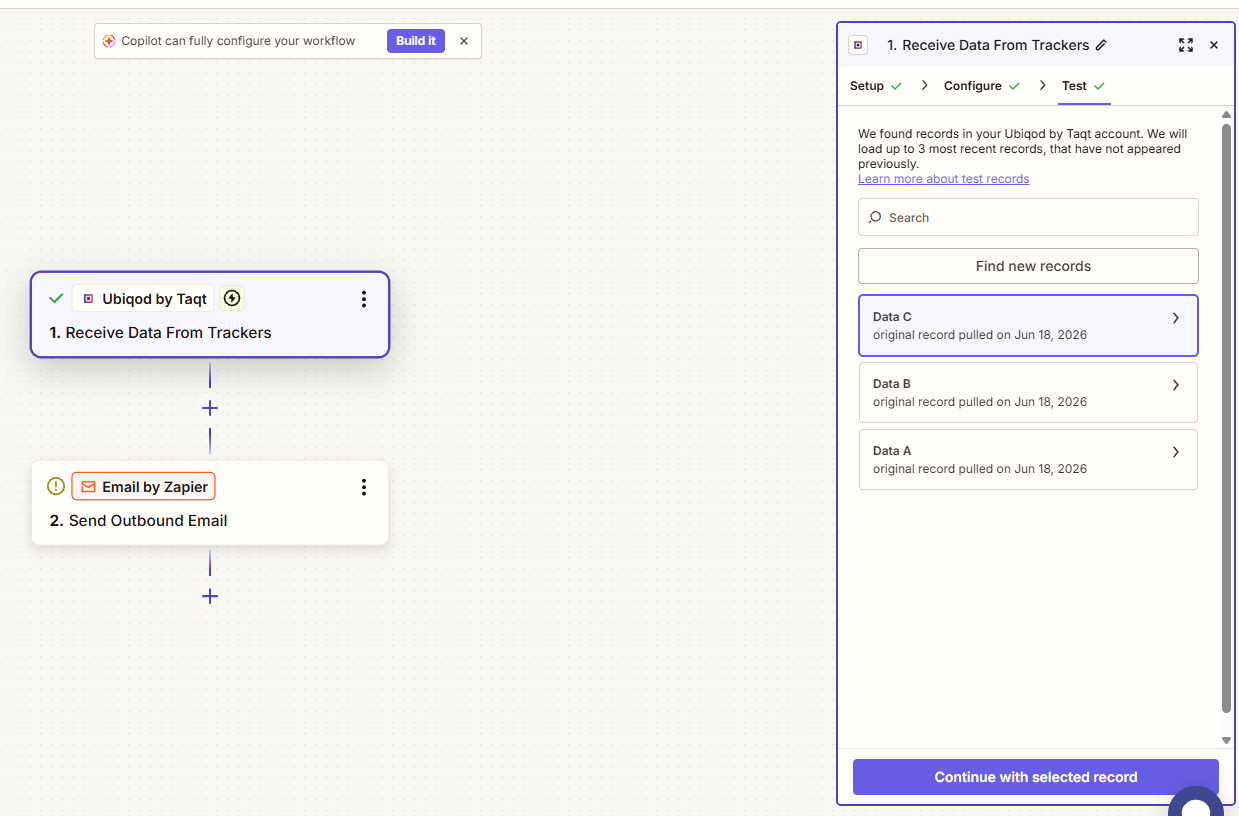
Task: Switch to the Setup tab
Action: pos(876,86)
